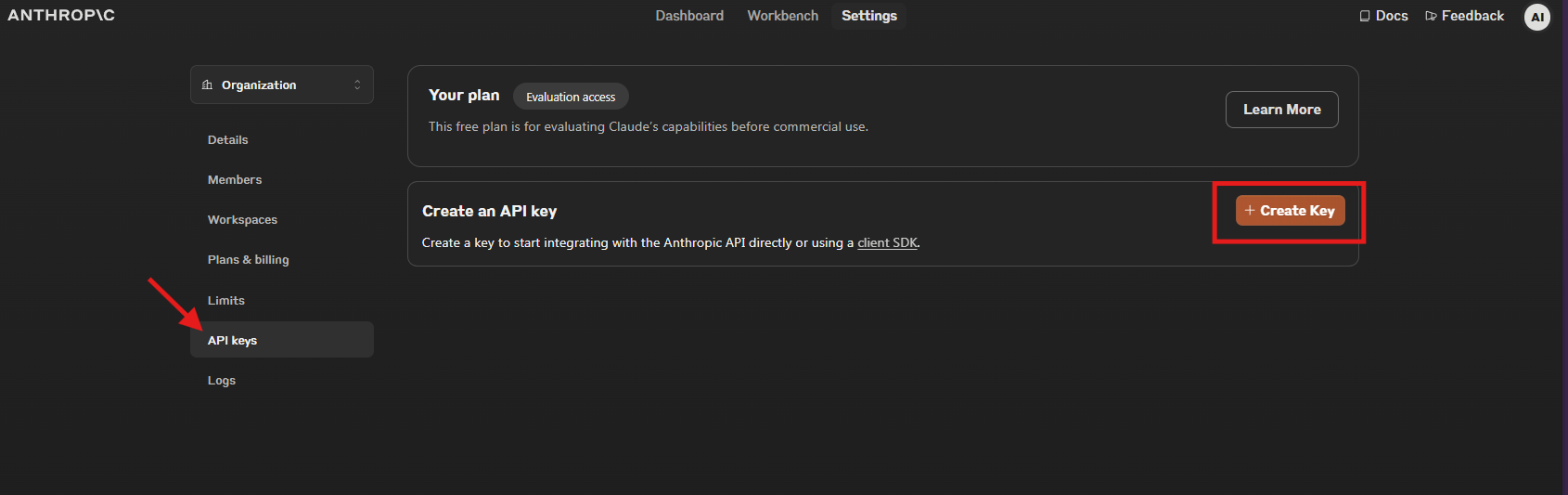Select the Settings tab

[869, 16]
